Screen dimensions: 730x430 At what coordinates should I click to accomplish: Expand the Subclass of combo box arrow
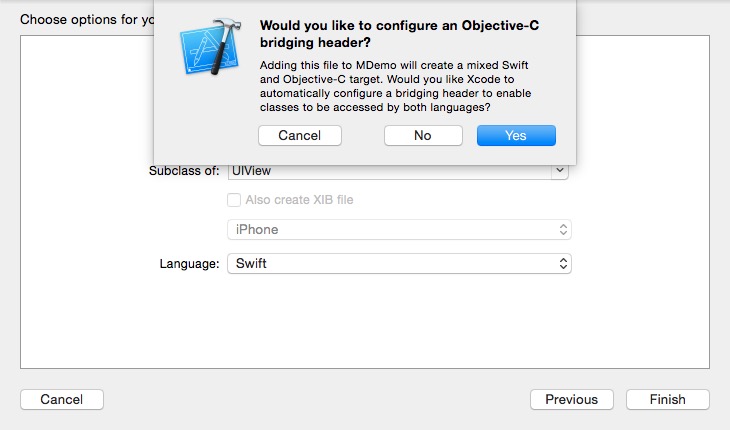point(560,171)
